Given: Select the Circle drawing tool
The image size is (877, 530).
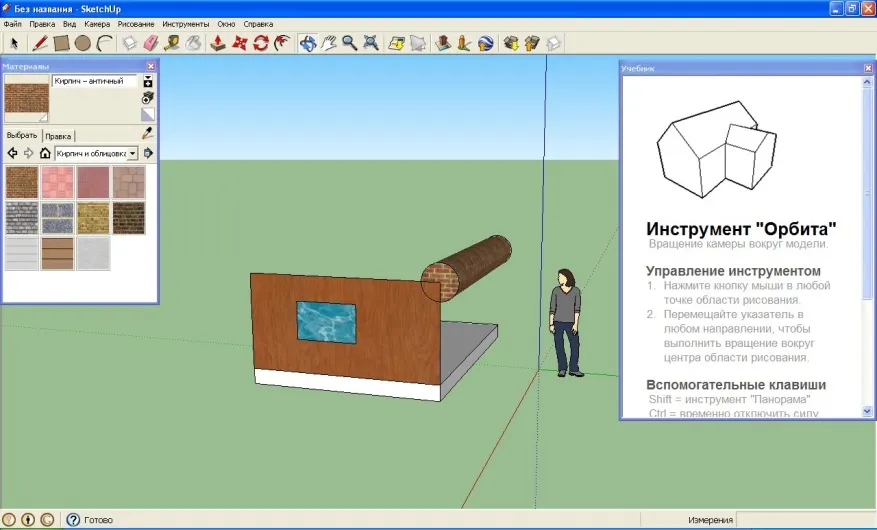Looking at the screenshot, I should (x=83, y=43).
